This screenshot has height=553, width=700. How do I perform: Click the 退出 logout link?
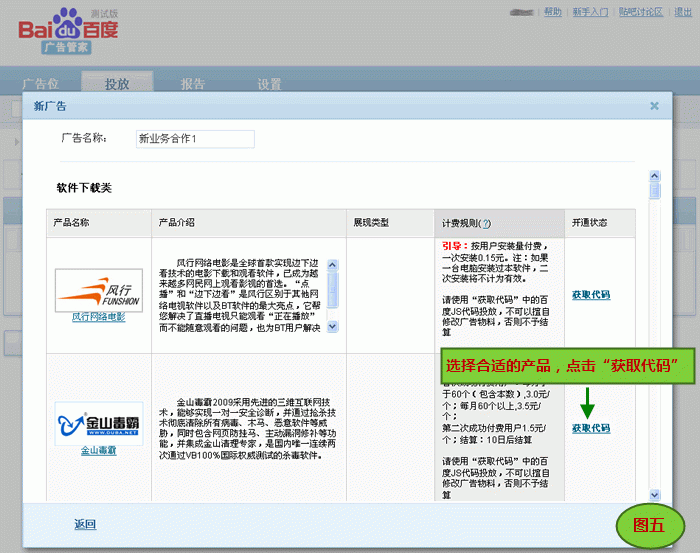coord(683,12)
